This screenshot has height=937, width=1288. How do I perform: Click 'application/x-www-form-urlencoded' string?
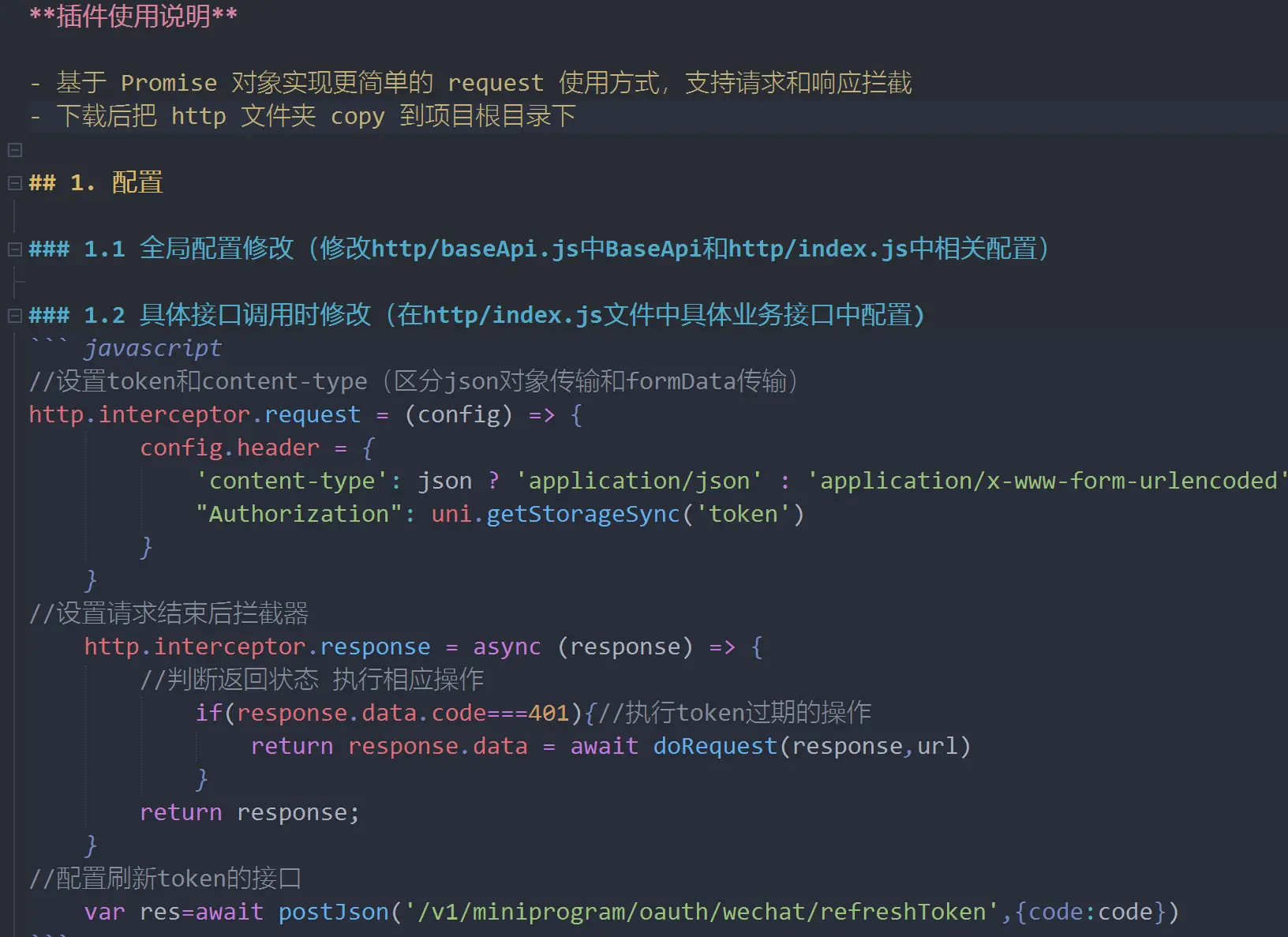(x=1049, y=481)
